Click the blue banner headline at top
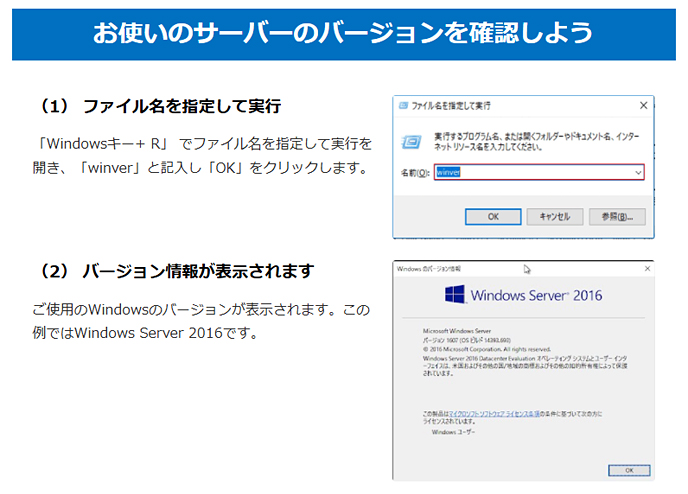Viewport: 688px width, 494px height. pyautogui.click(x=343, y=32)
